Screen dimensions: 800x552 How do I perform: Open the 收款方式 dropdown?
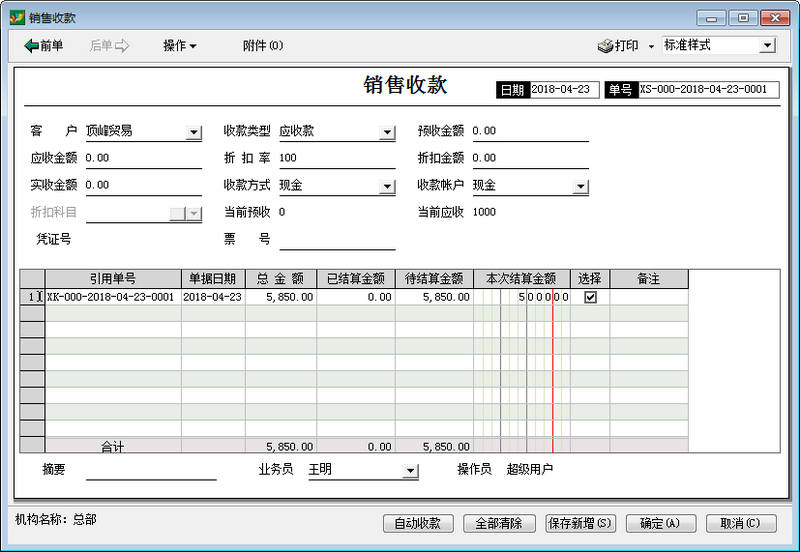coord(387,186)
